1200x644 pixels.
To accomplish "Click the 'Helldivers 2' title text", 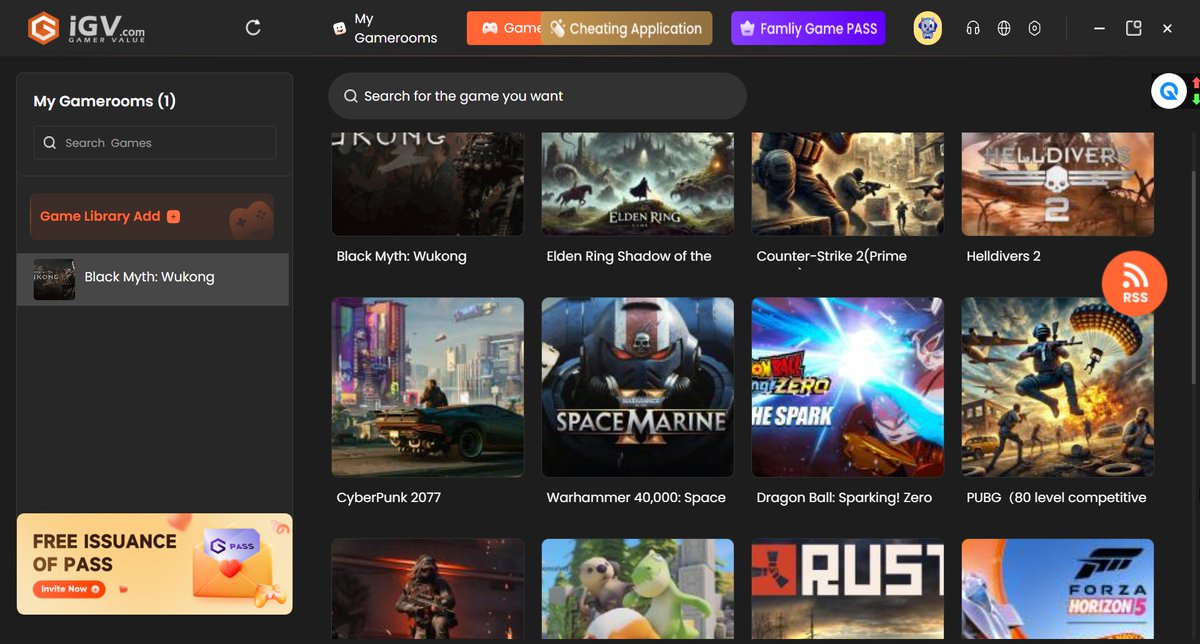I will 1003,256.
